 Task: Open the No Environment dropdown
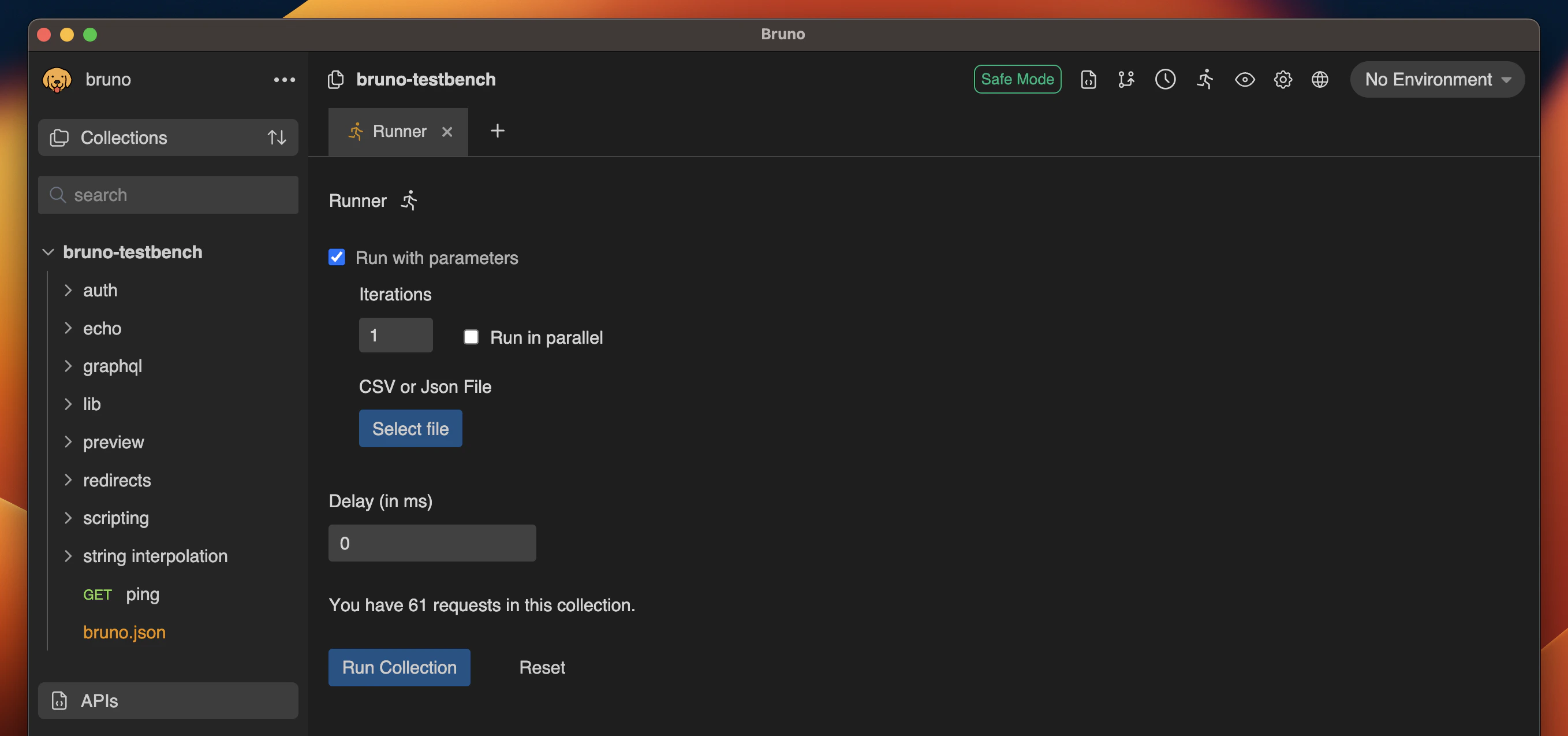coord(1437,79)
